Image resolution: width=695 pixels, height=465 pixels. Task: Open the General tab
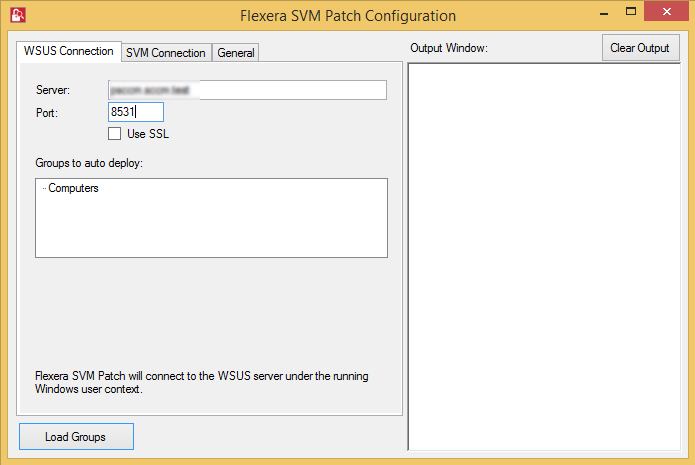point(236,53)
